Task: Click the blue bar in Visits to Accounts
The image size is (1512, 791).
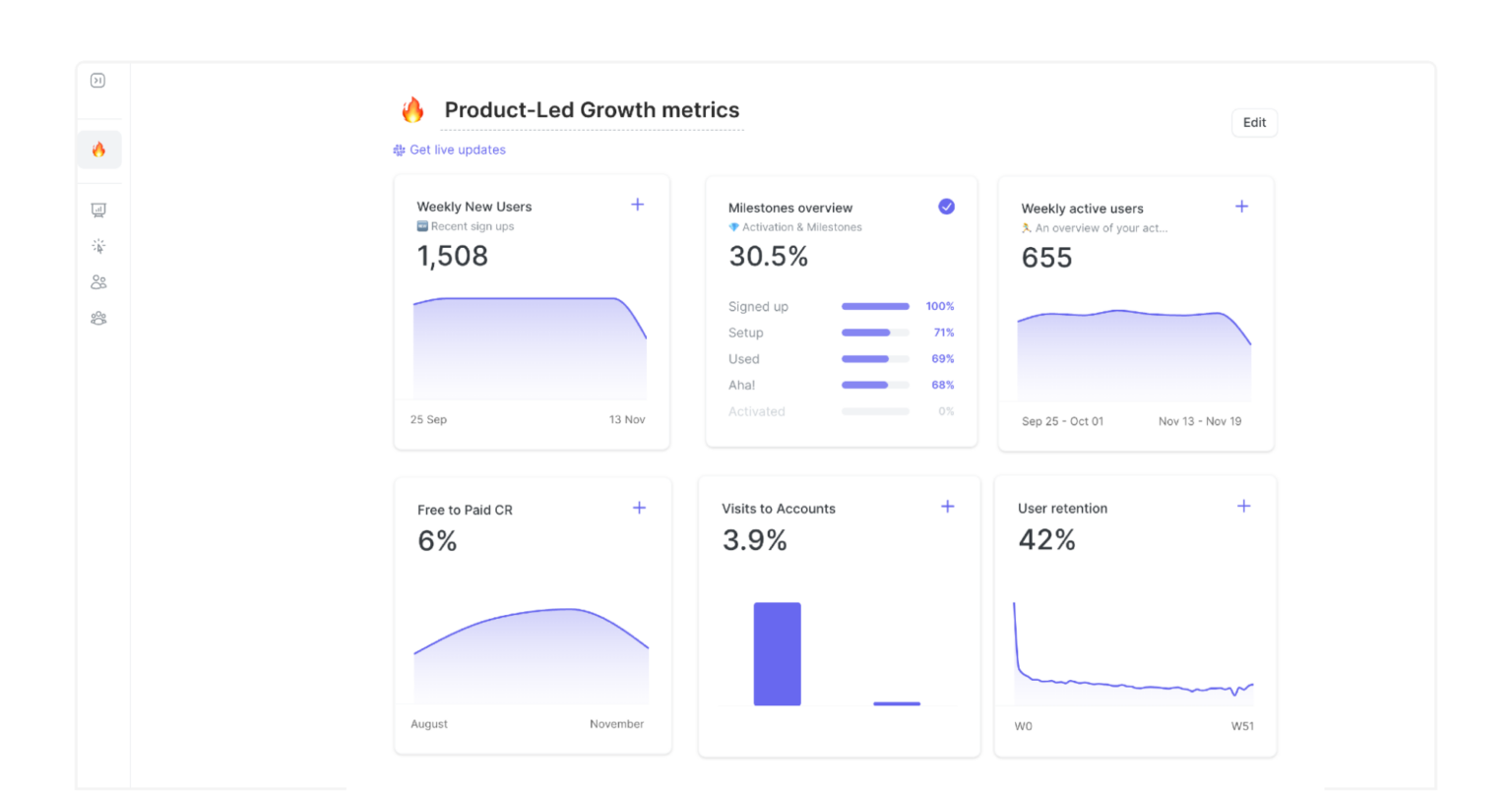Action: coord(778,653)
